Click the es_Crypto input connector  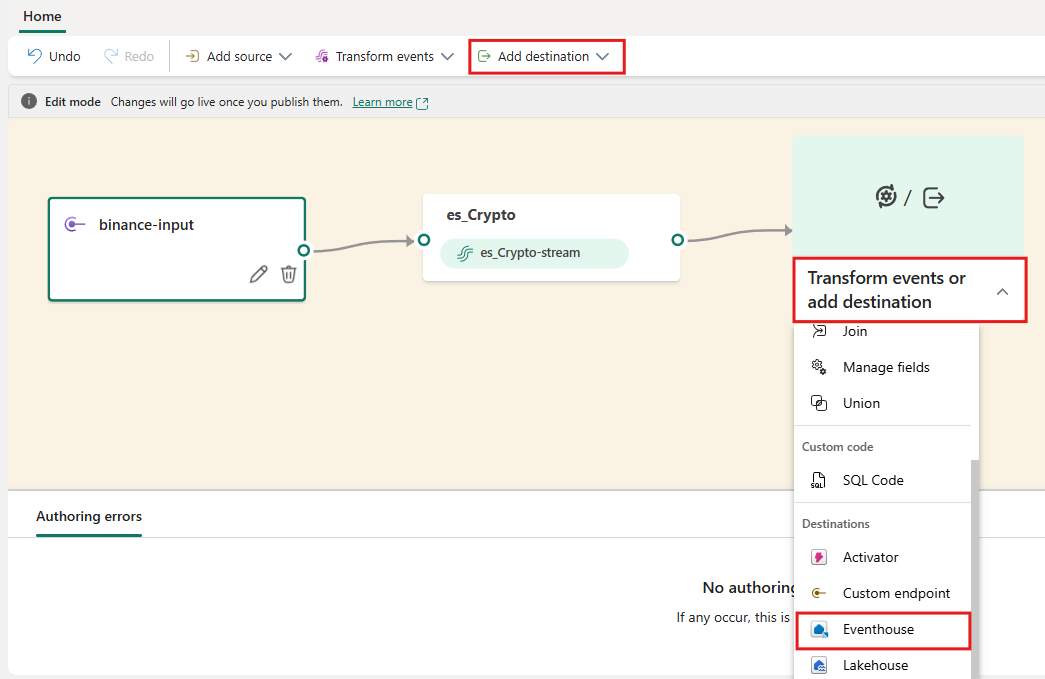pyautogui.click(x=424, y=240)
